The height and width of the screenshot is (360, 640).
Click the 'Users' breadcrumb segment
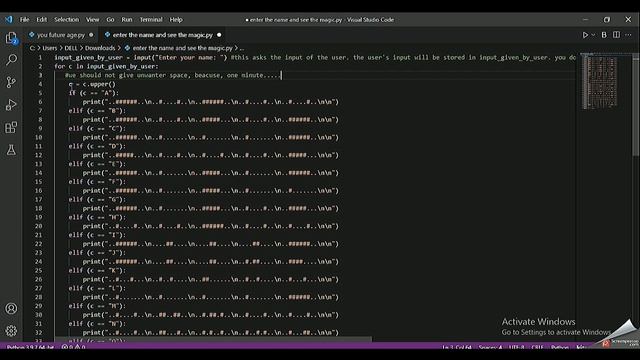click(x=50, y=48)
